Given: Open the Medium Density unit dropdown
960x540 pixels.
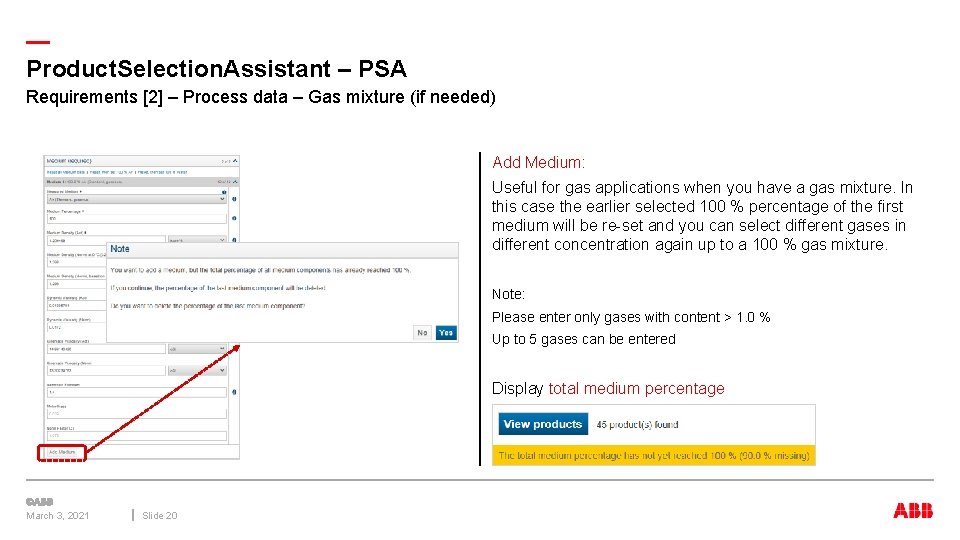Looking at the screenshot, I should [195, 240].
